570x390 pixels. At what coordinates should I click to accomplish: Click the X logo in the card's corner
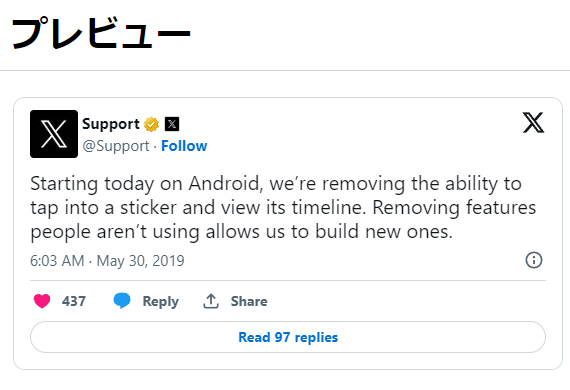533,122
